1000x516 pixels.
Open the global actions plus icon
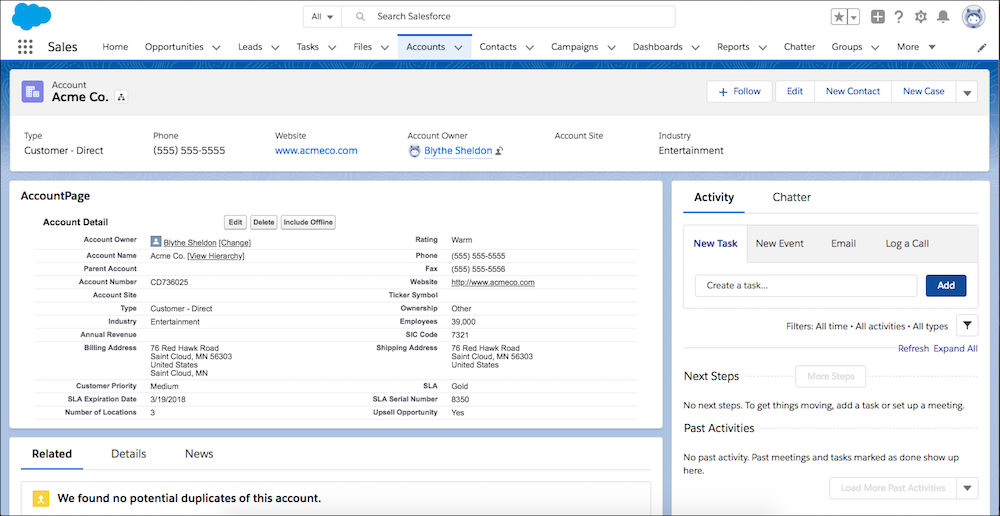pyautogui.click(x=878, y=17)
